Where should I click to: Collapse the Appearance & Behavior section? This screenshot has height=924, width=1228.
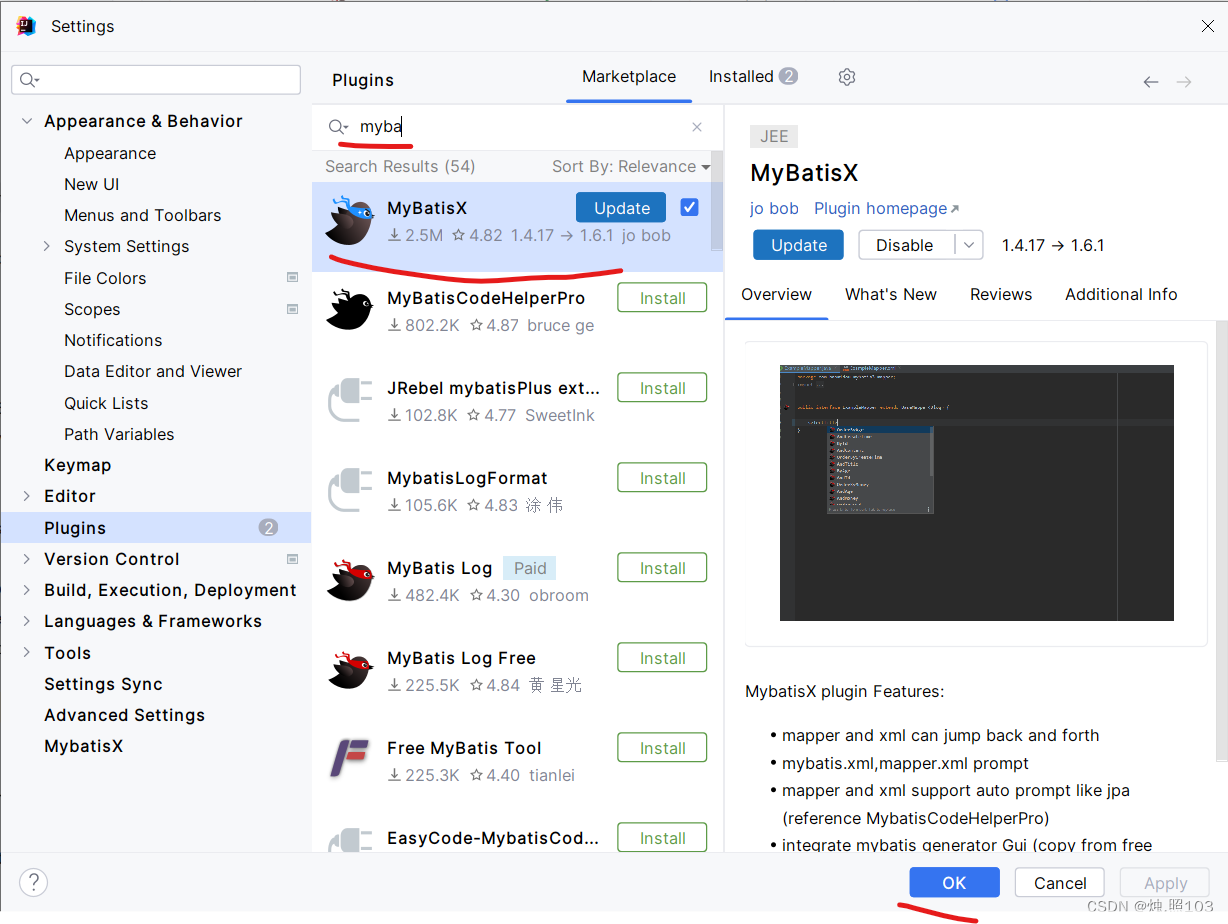(26, 121)
